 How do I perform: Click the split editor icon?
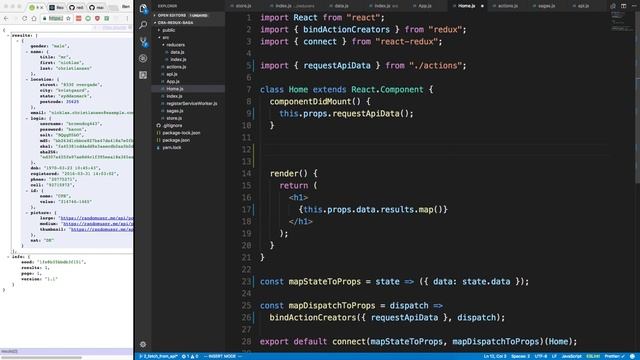623,6
